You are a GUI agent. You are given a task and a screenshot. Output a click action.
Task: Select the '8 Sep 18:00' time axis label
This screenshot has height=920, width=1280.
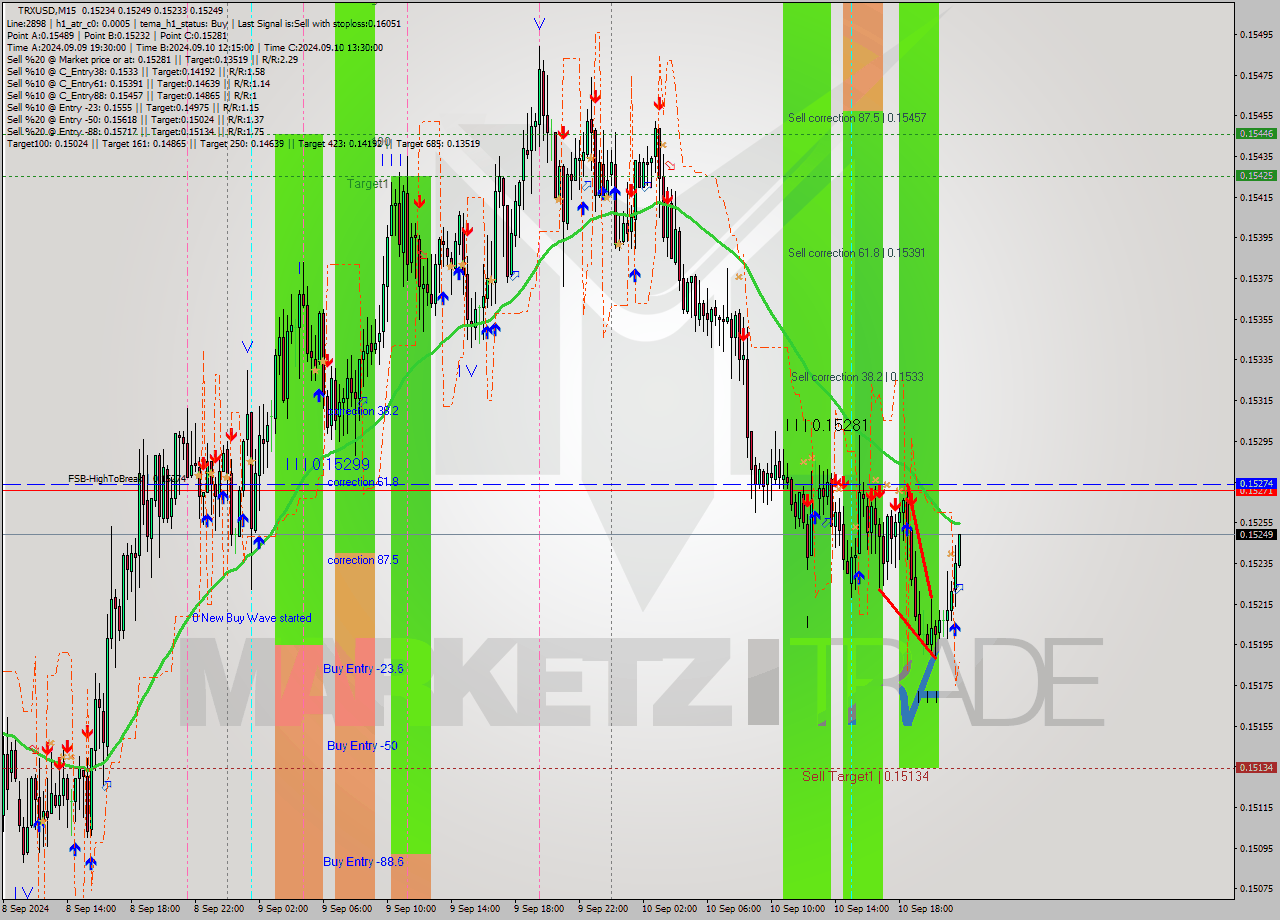[x=154, y=909]
